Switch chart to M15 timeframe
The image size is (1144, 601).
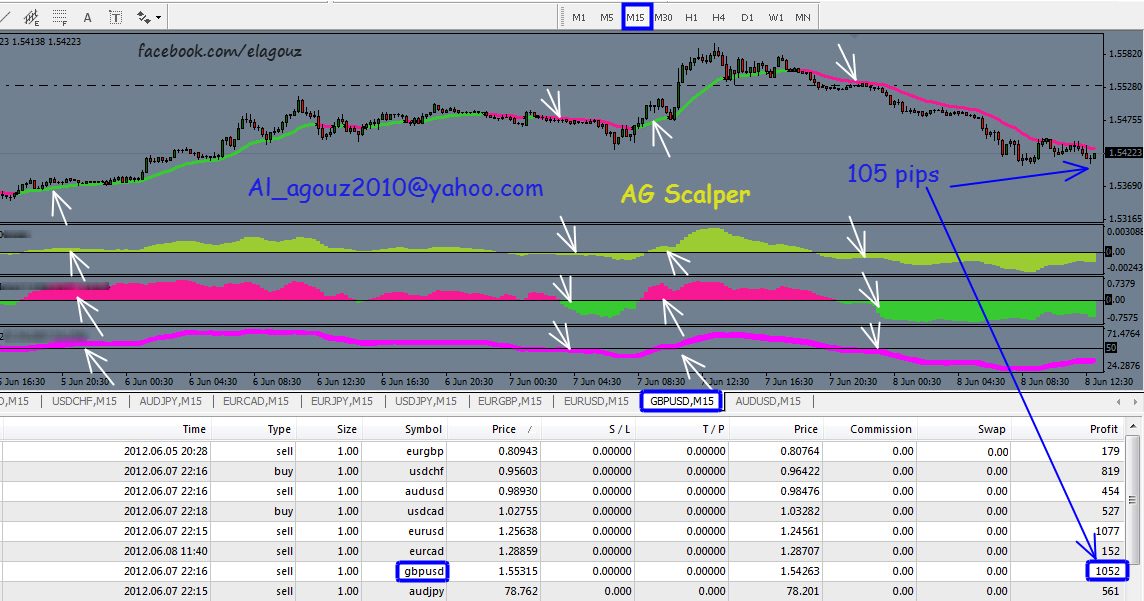635,17
